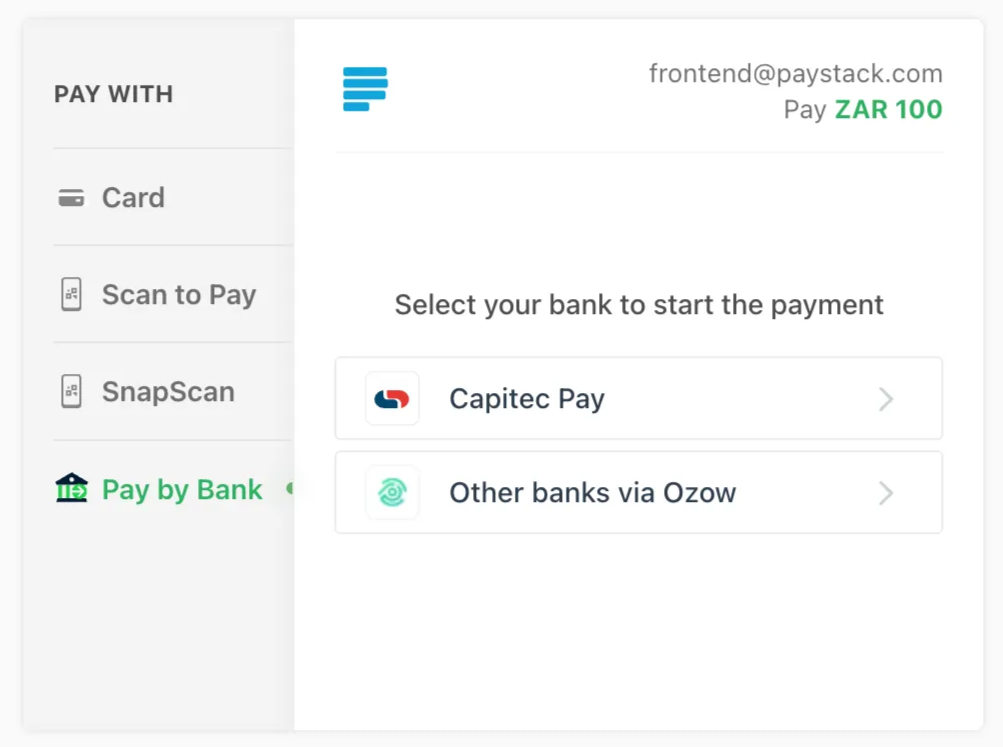Screen dimensions: 1003x747
Task: Choose Capitec Pay as your bank
Action: [x=527, y=399]
